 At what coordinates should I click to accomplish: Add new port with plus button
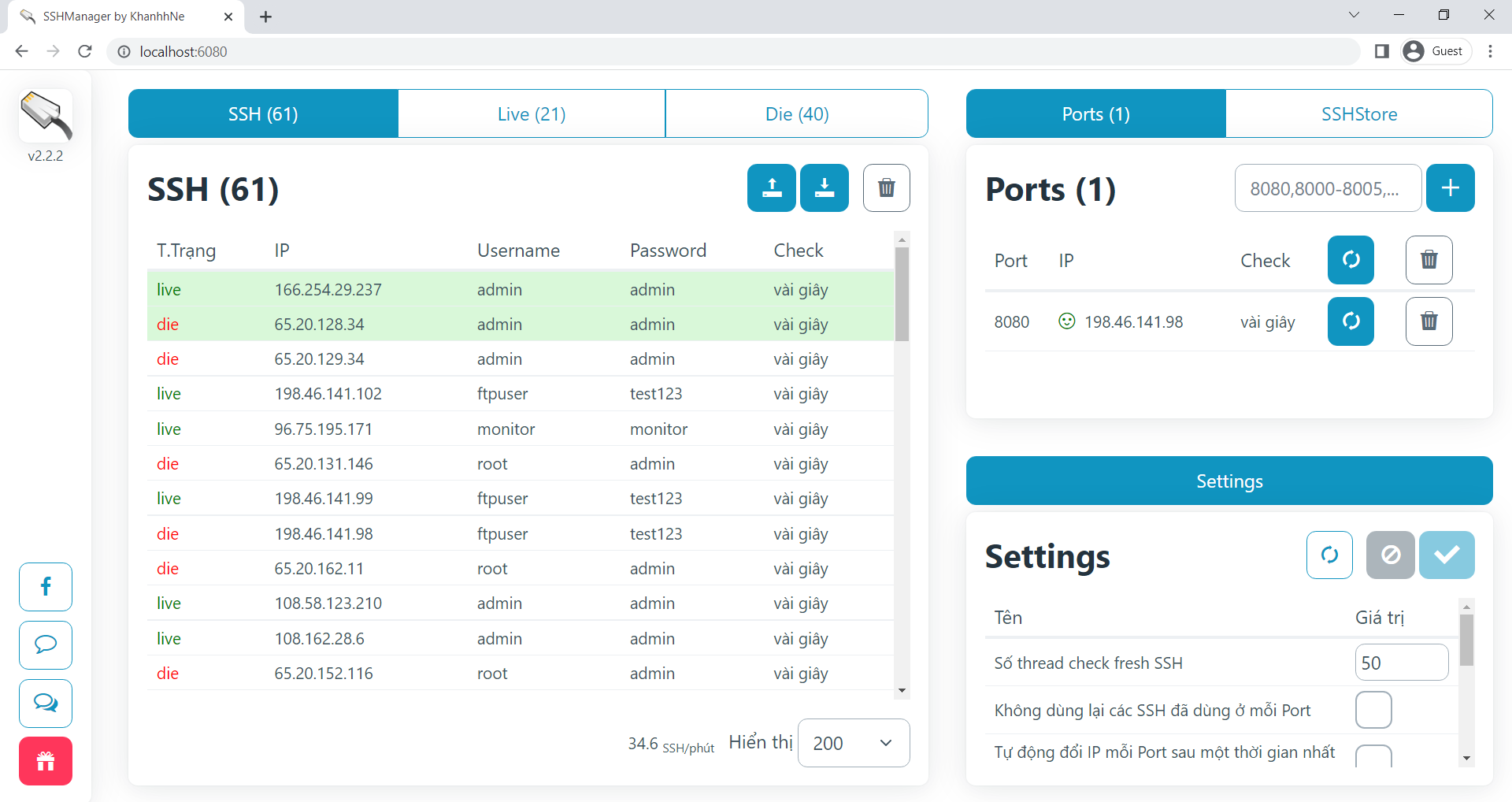click(x=1450, y=188)
